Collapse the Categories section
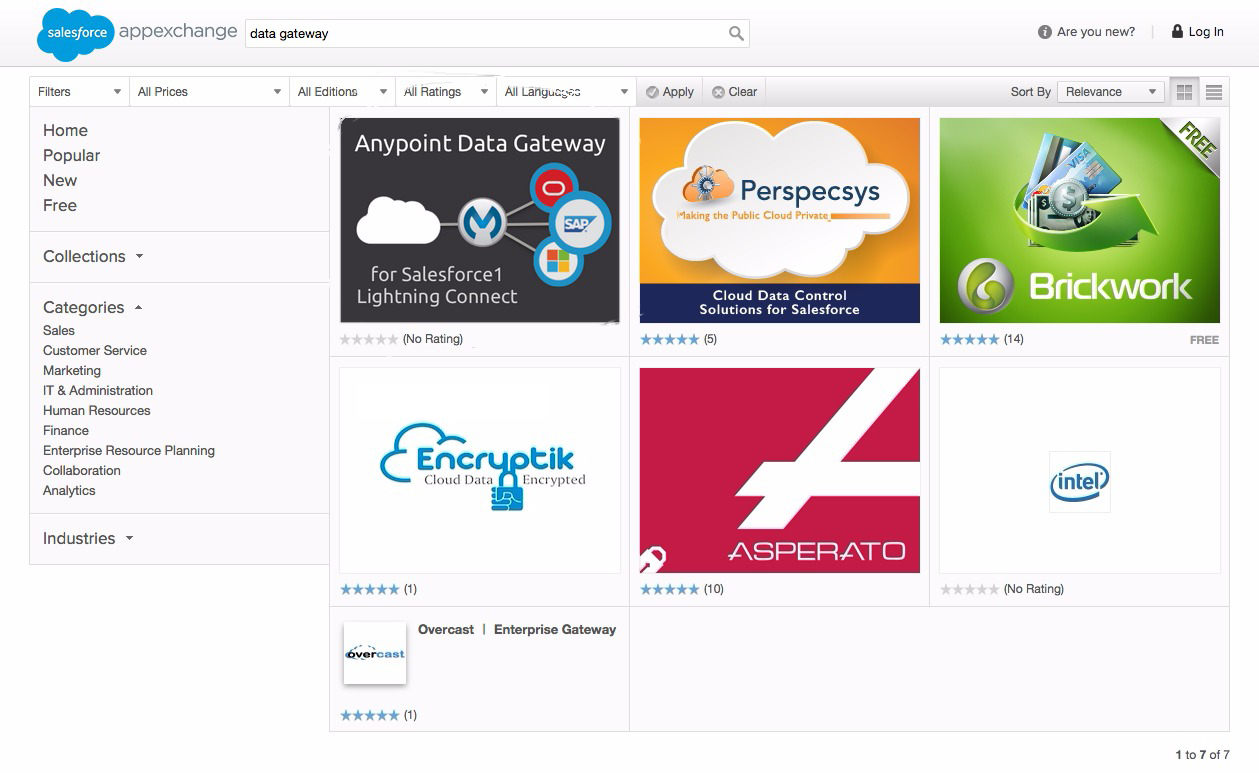Screen dimensions: 1259x773 (93, 307)
